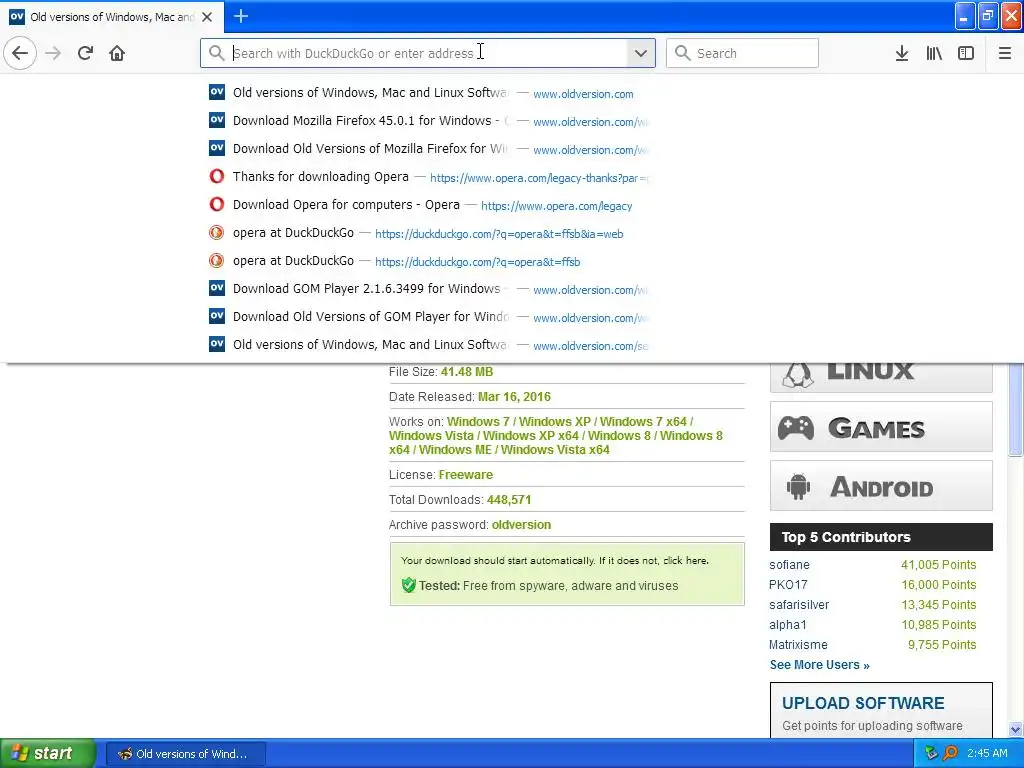Open the Library bookmarks icon

934,53
